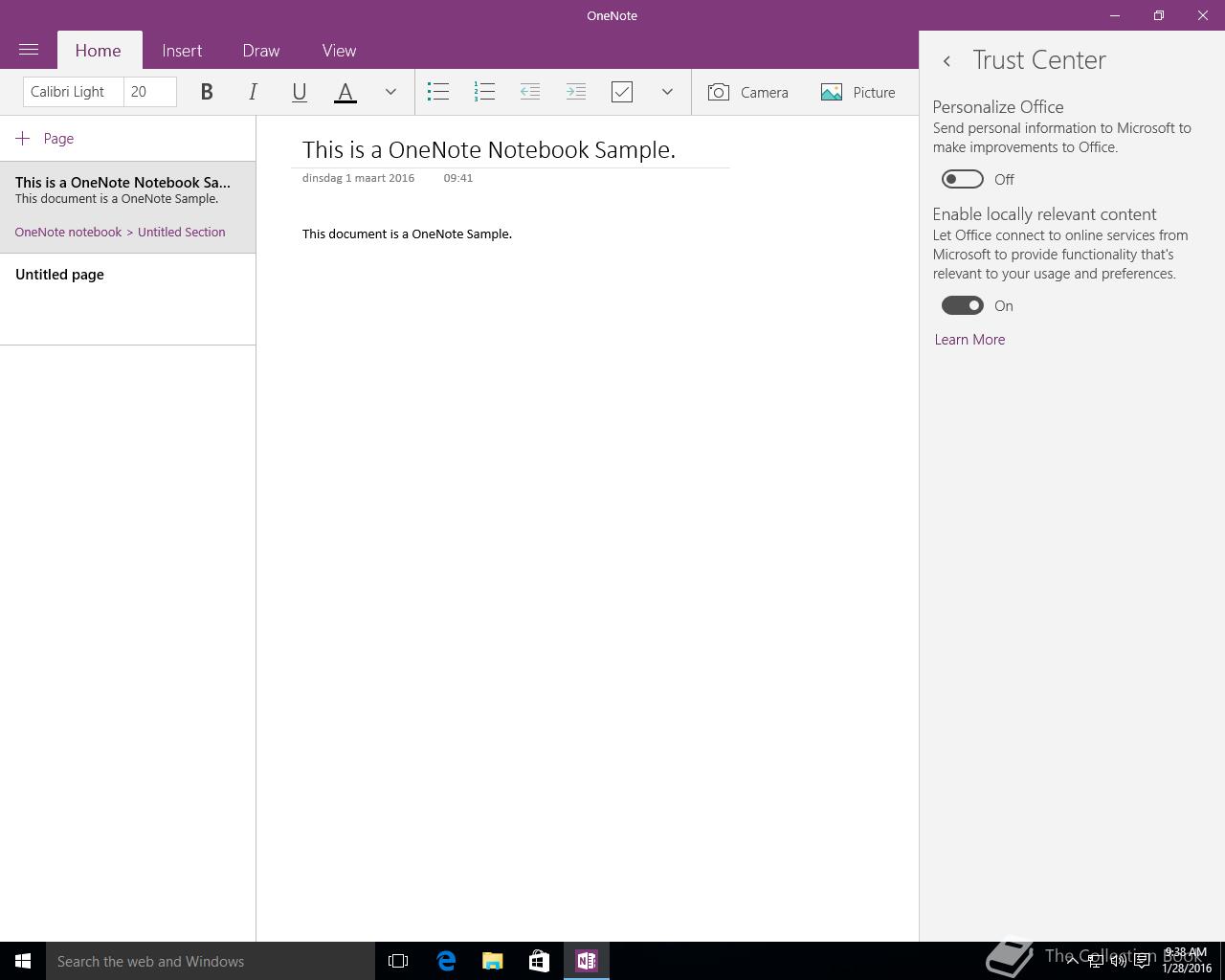
Task: Toggle Italic formatting
Action: click(253, 92)
